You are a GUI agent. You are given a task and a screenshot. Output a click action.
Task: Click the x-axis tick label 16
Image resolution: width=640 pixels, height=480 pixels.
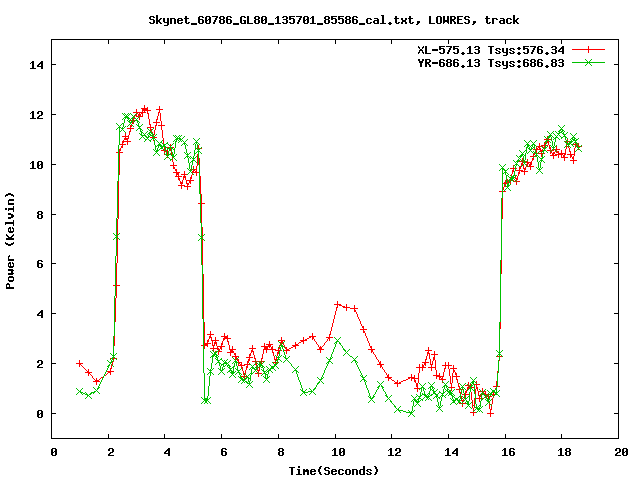(x=508, y=452)
